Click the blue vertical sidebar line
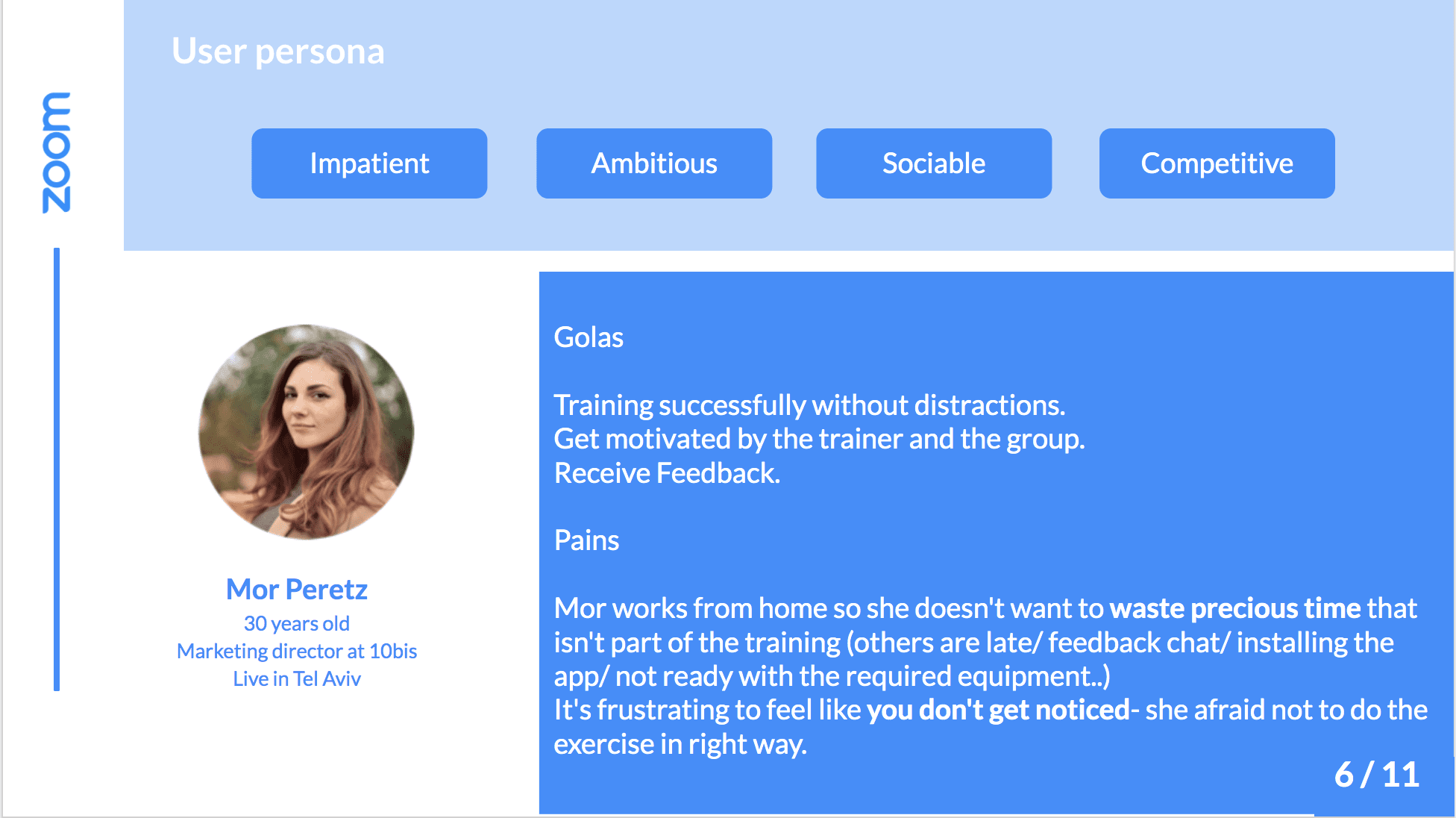The width and height of the screenshot is (1456, 818). (57, 469)
